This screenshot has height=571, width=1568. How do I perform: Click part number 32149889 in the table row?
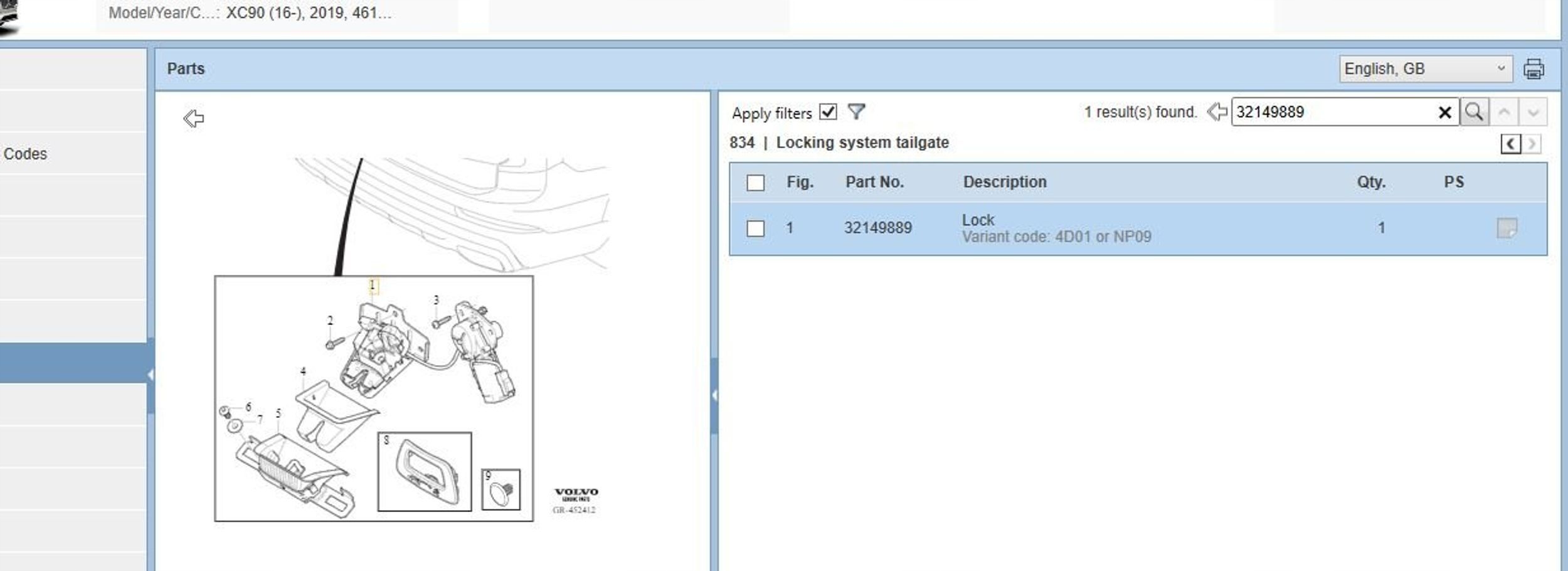(877, 228)
